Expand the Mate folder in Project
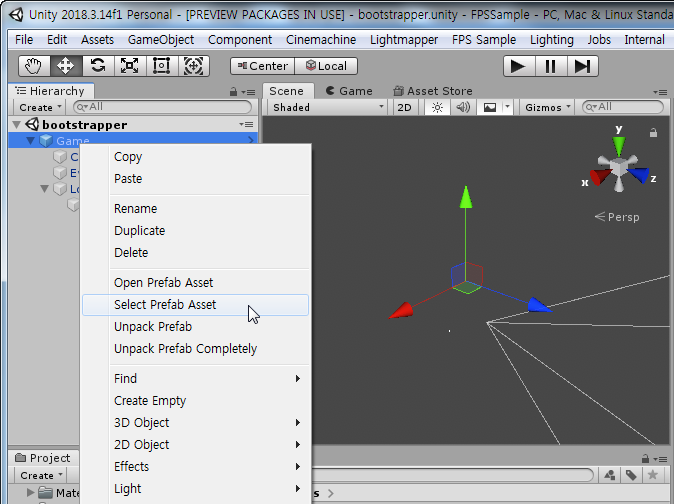Image resolution: width=674 pixels, height=504 pixels. point(30,492)
